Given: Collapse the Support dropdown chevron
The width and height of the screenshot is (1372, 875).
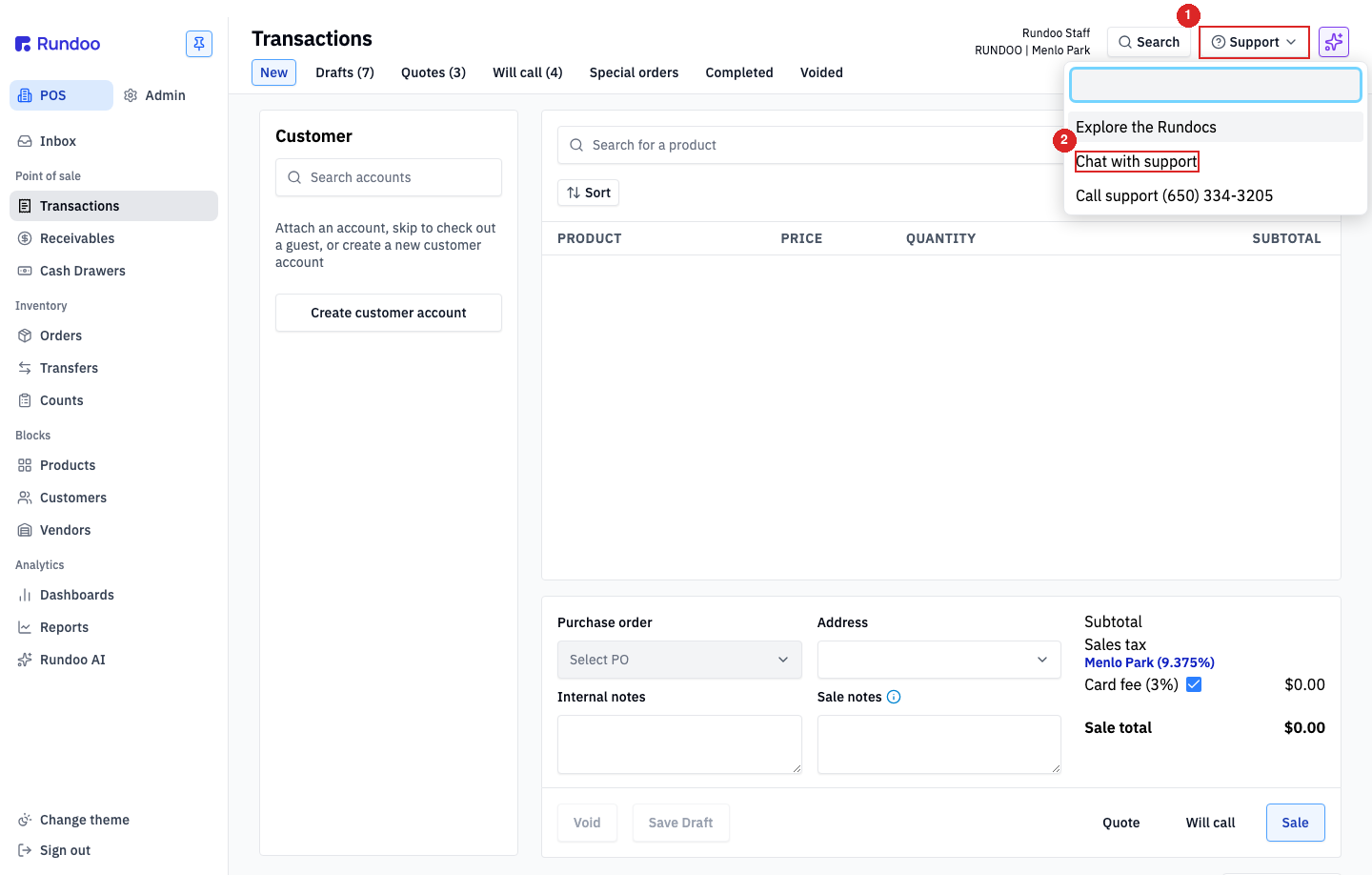Looking at the screenshot, I should tap(1291, 42).
